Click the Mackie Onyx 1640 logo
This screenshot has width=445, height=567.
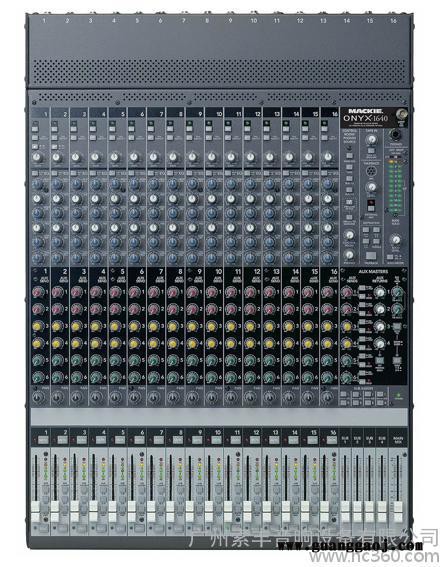pyautogui.click(x=365, y=115)
